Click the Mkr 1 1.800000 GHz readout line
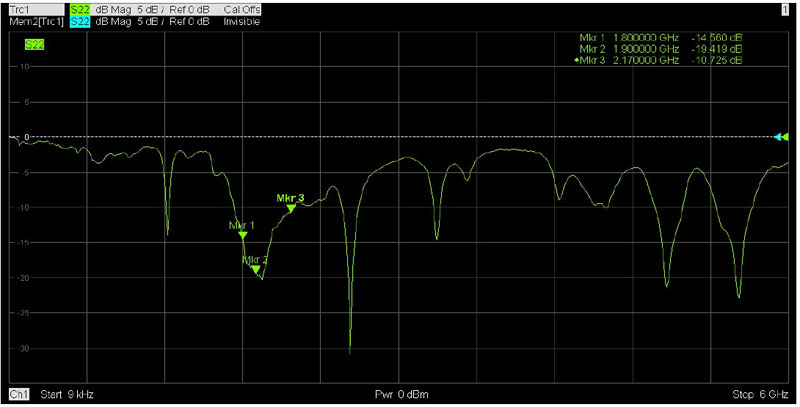The image size is (800, 407). [660, 38]
